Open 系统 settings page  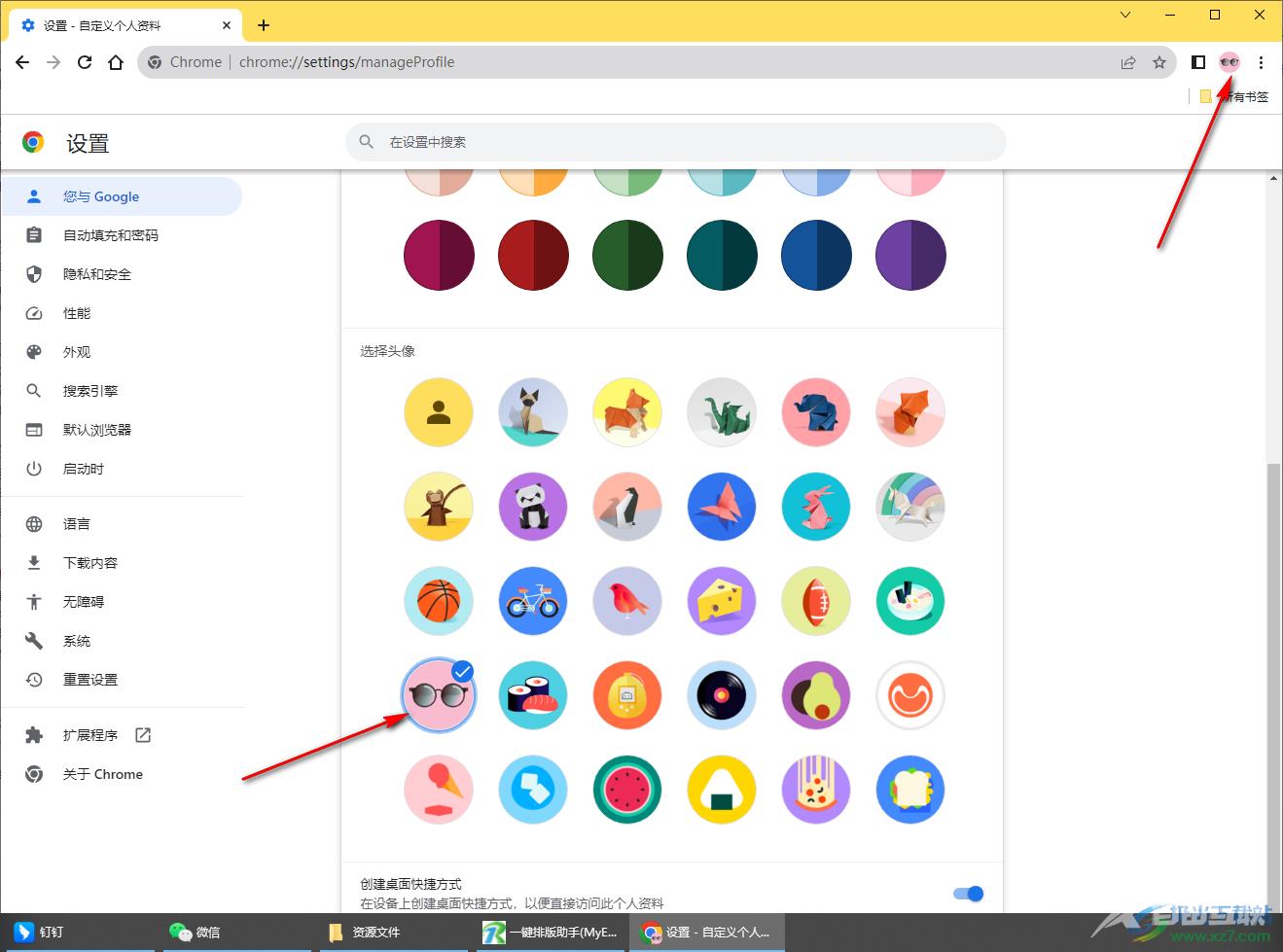122,641
